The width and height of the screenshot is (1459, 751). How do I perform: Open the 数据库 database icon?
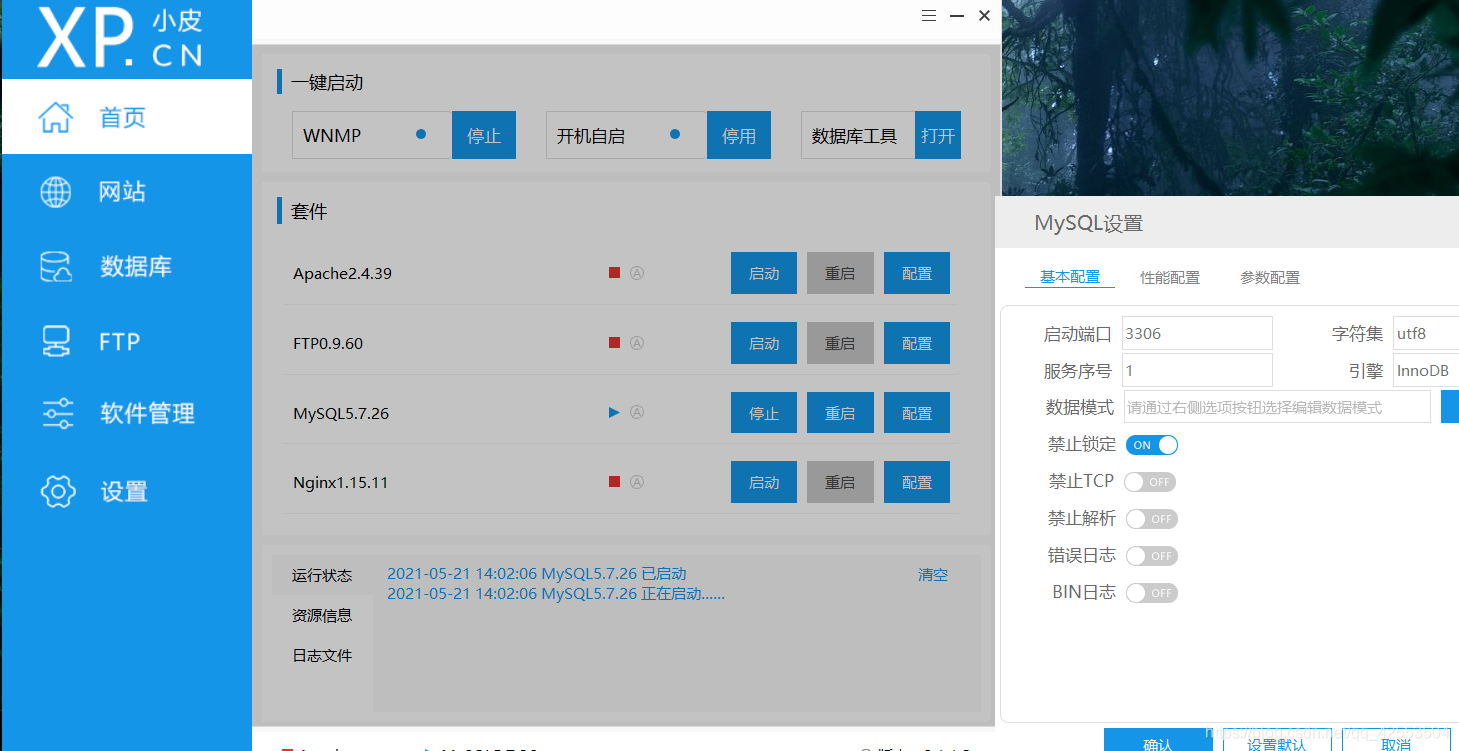(56, 267)
